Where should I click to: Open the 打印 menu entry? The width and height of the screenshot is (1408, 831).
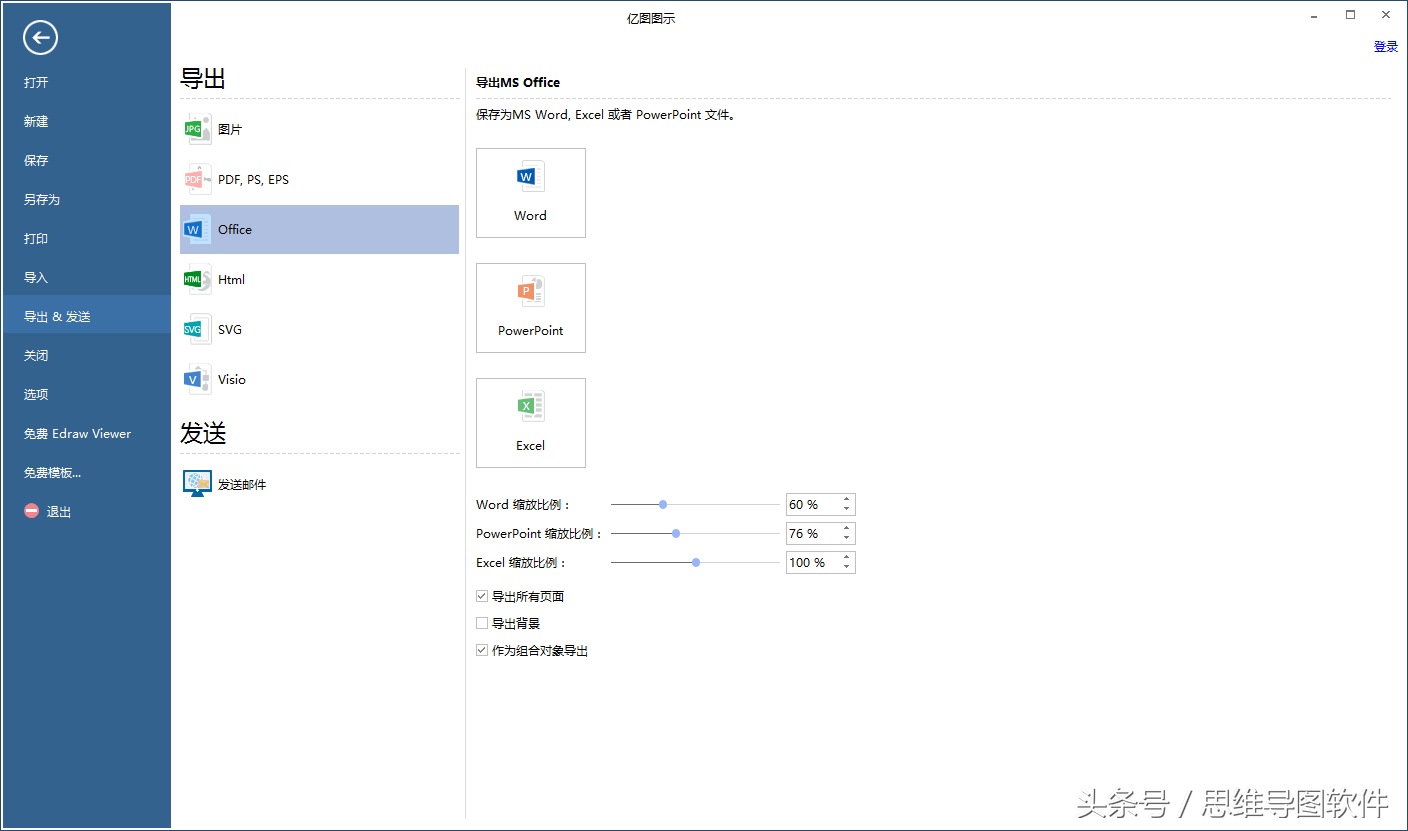tap(86, 238)
